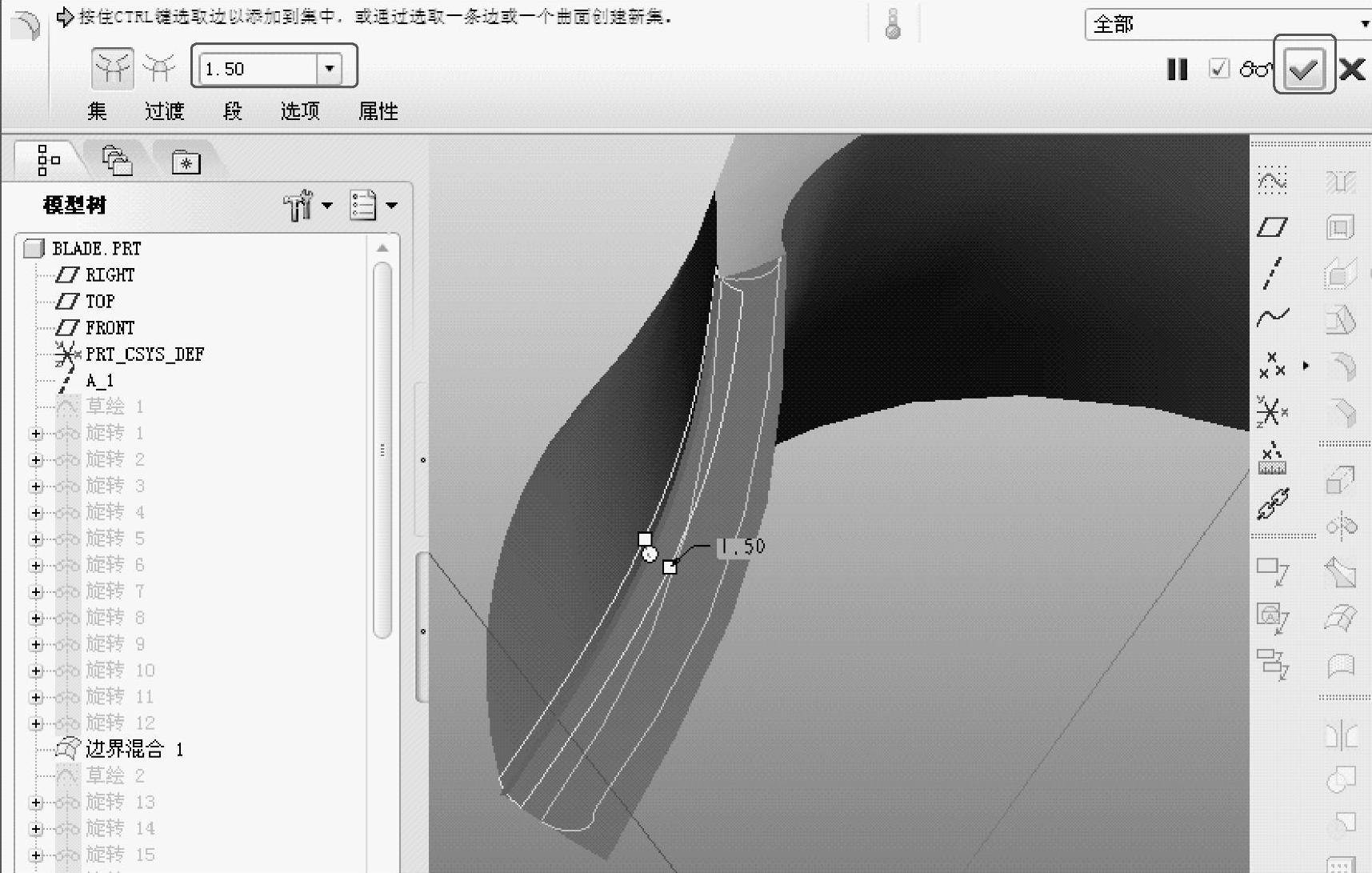This screenshot has height=873, width=1372.
Task: Open the 集 panel tab
Action: [97, 111]
